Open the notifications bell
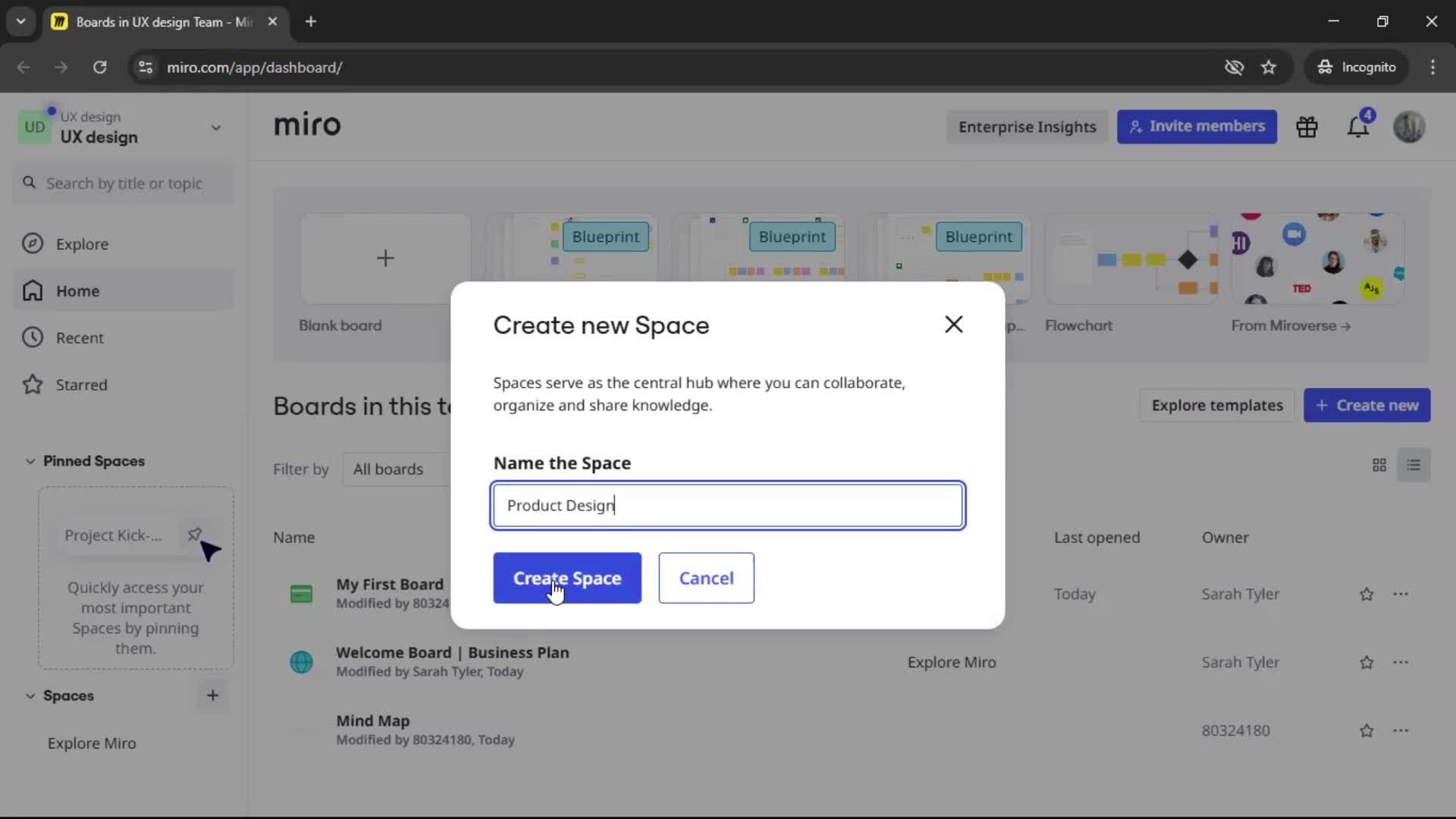 point(1358,127)
